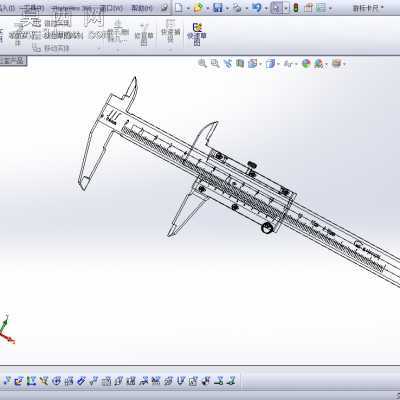The width and height of the screenshot is (400, 400).
Task: Select the Move Entities (移动实体) tool
Action: [x=52, y=49]
